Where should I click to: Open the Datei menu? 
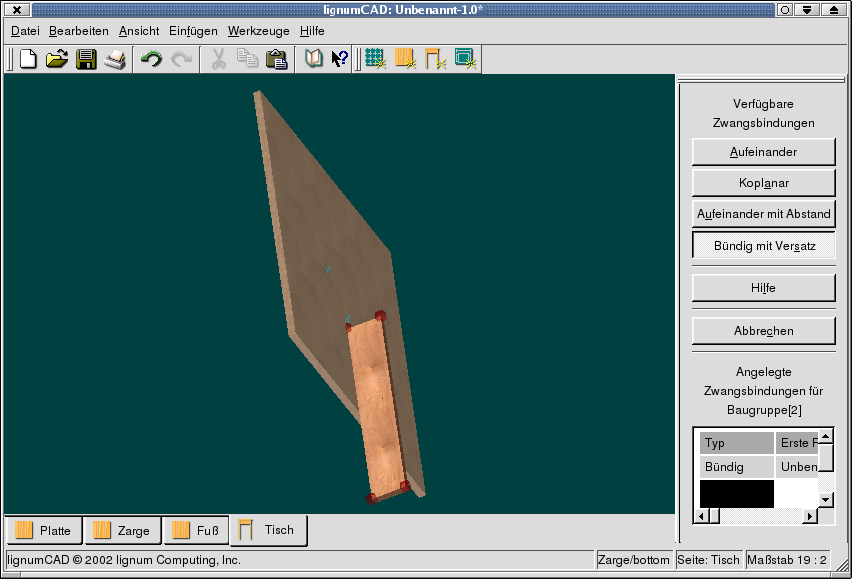click(x=25, y=31)
